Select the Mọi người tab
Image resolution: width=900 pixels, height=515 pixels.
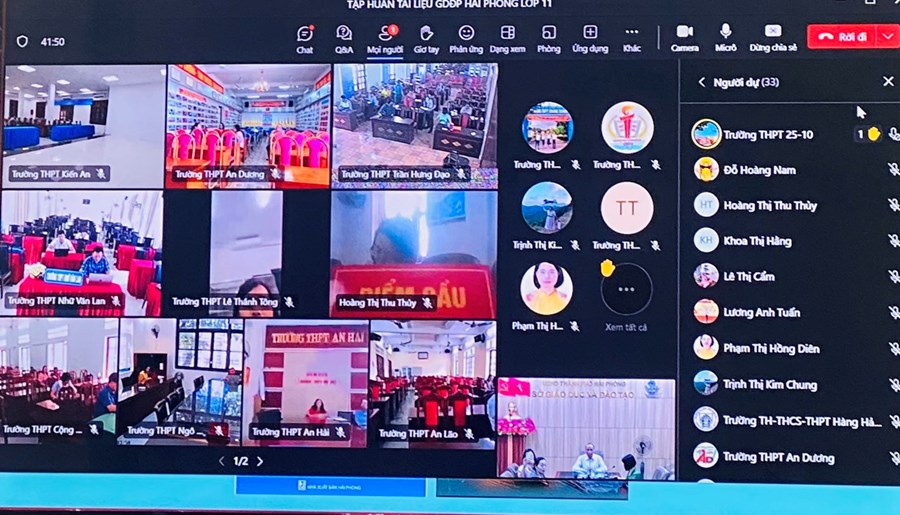tap(385, 33)
